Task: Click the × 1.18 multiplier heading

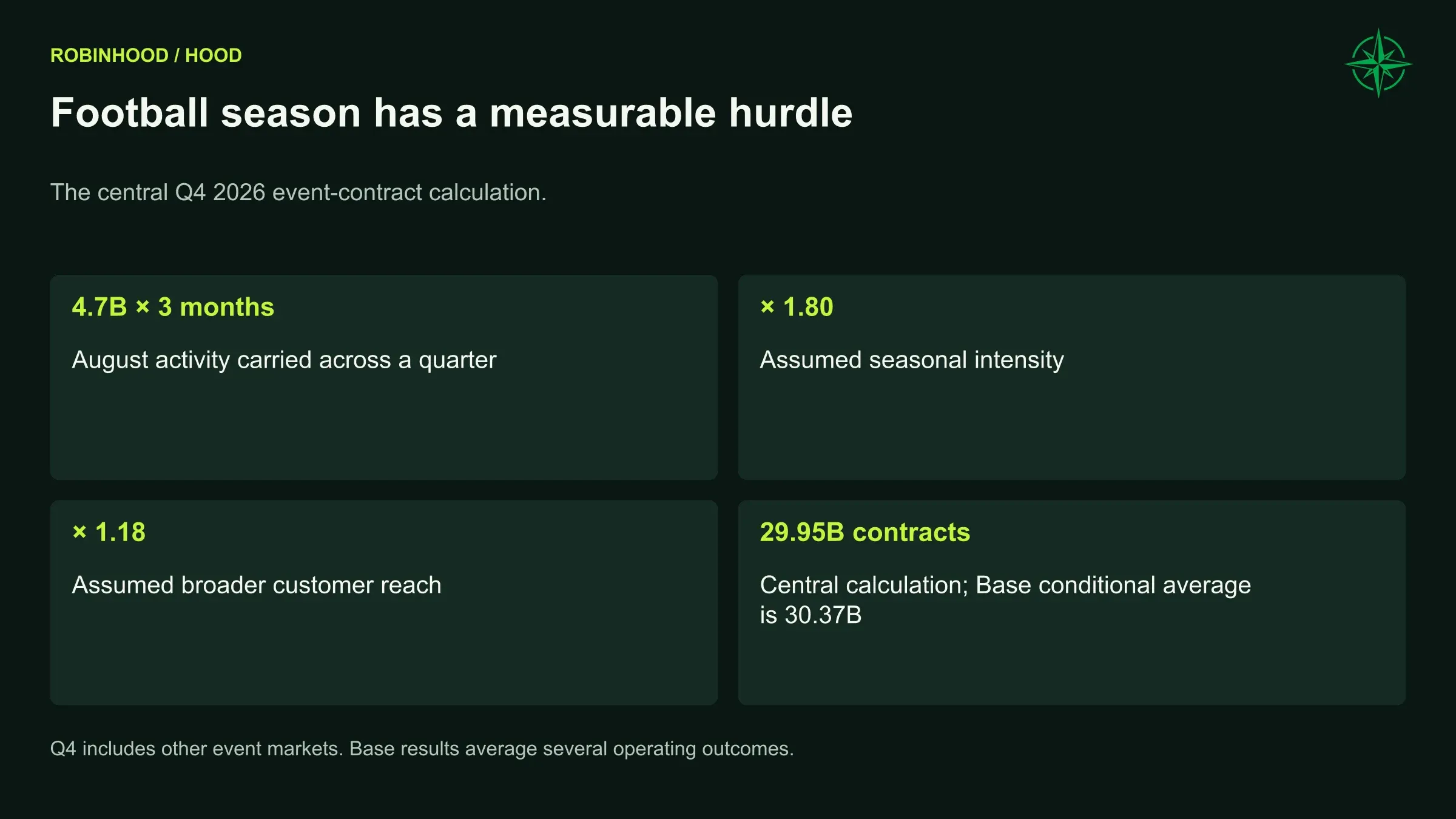Action: (109, 532)
